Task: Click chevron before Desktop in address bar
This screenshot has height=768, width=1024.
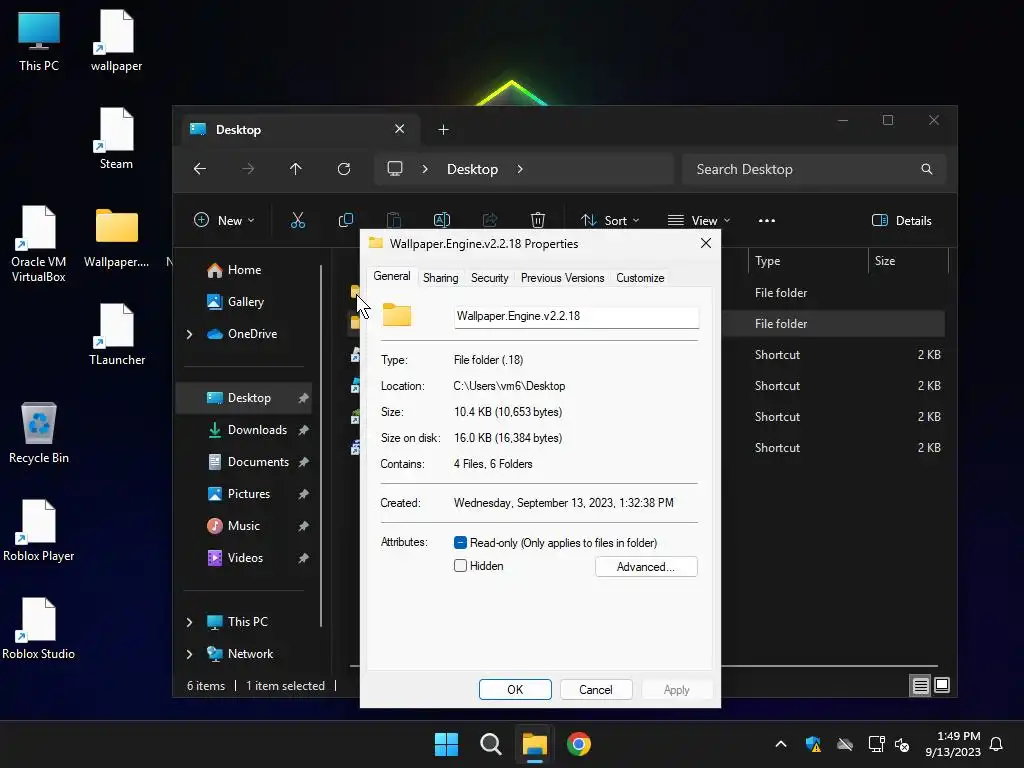Action: 425,169
